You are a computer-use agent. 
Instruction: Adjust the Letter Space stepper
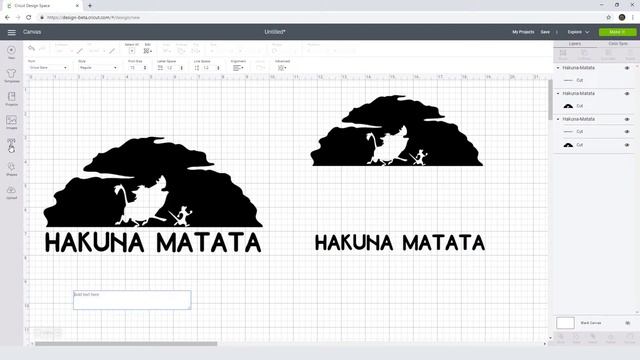182,68
